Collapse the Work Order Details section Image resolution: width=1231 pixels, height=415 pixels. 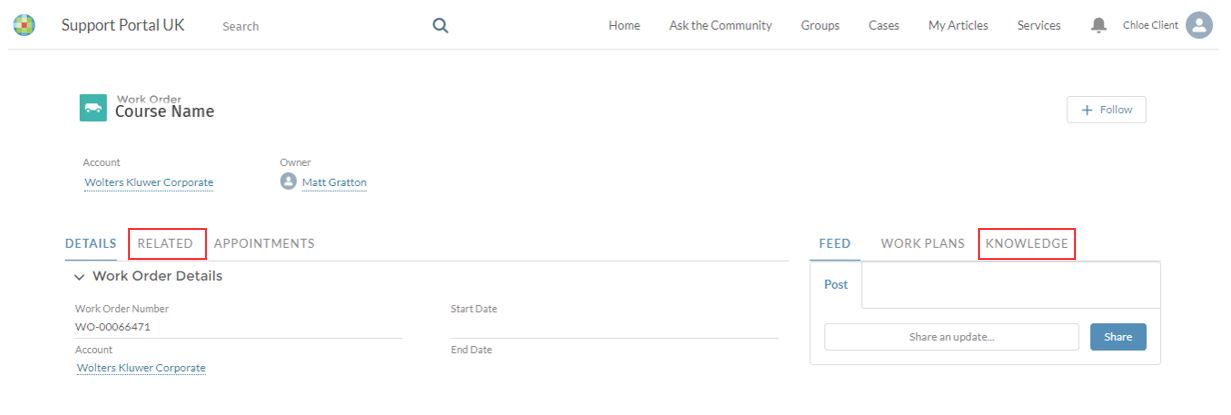[x=79, y=276]
